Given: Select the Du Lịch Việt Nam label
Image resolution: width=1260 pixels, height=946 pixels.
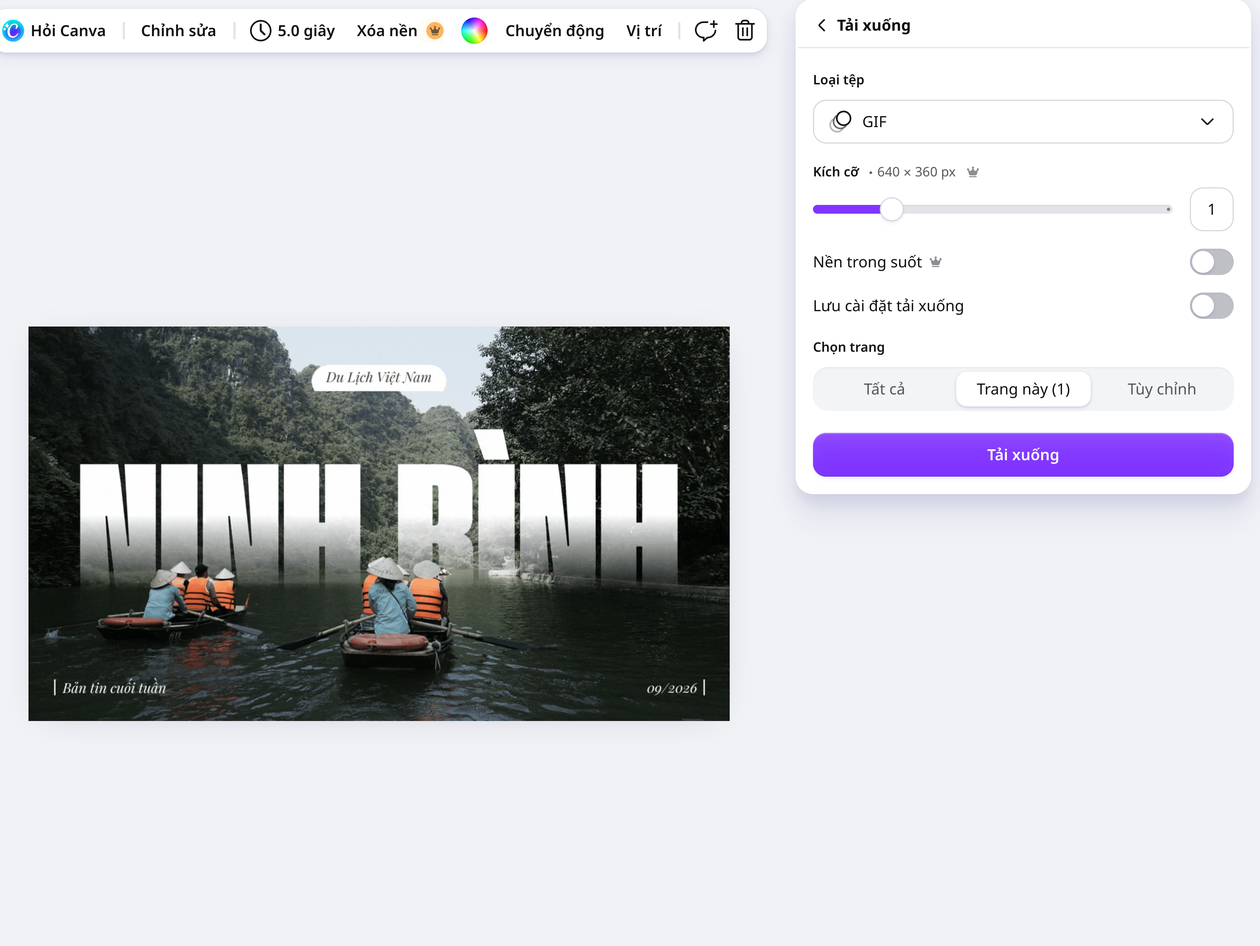Looking at the screenshot, I should click(379, 378).
